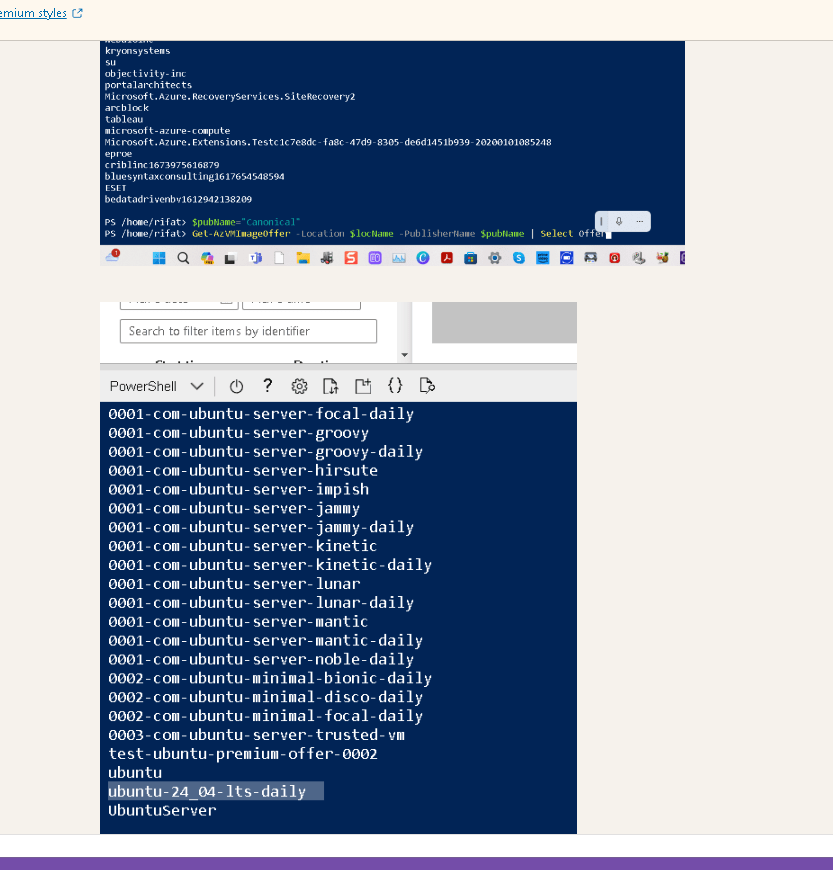Click the tableau publisher line
This screenshot has width=833, height=870.
[124, 119]
